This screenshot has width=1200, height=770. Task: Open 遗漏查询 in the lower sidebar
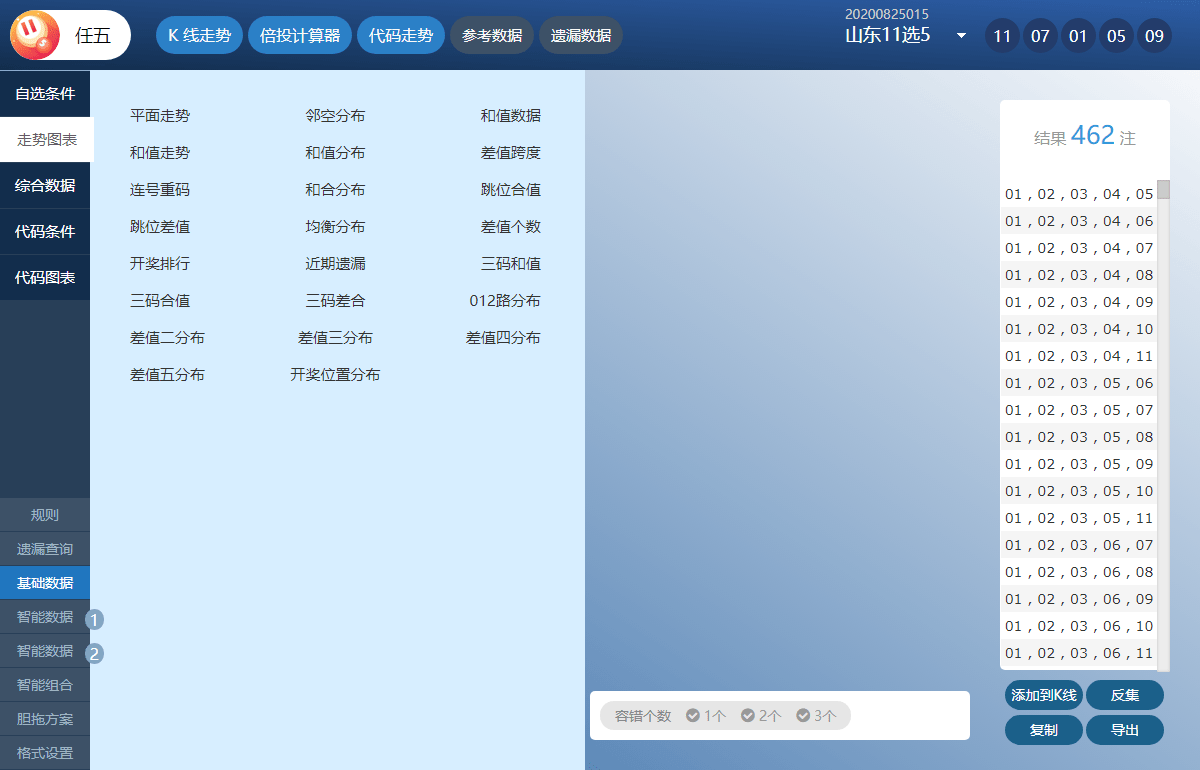coord(45,549)
